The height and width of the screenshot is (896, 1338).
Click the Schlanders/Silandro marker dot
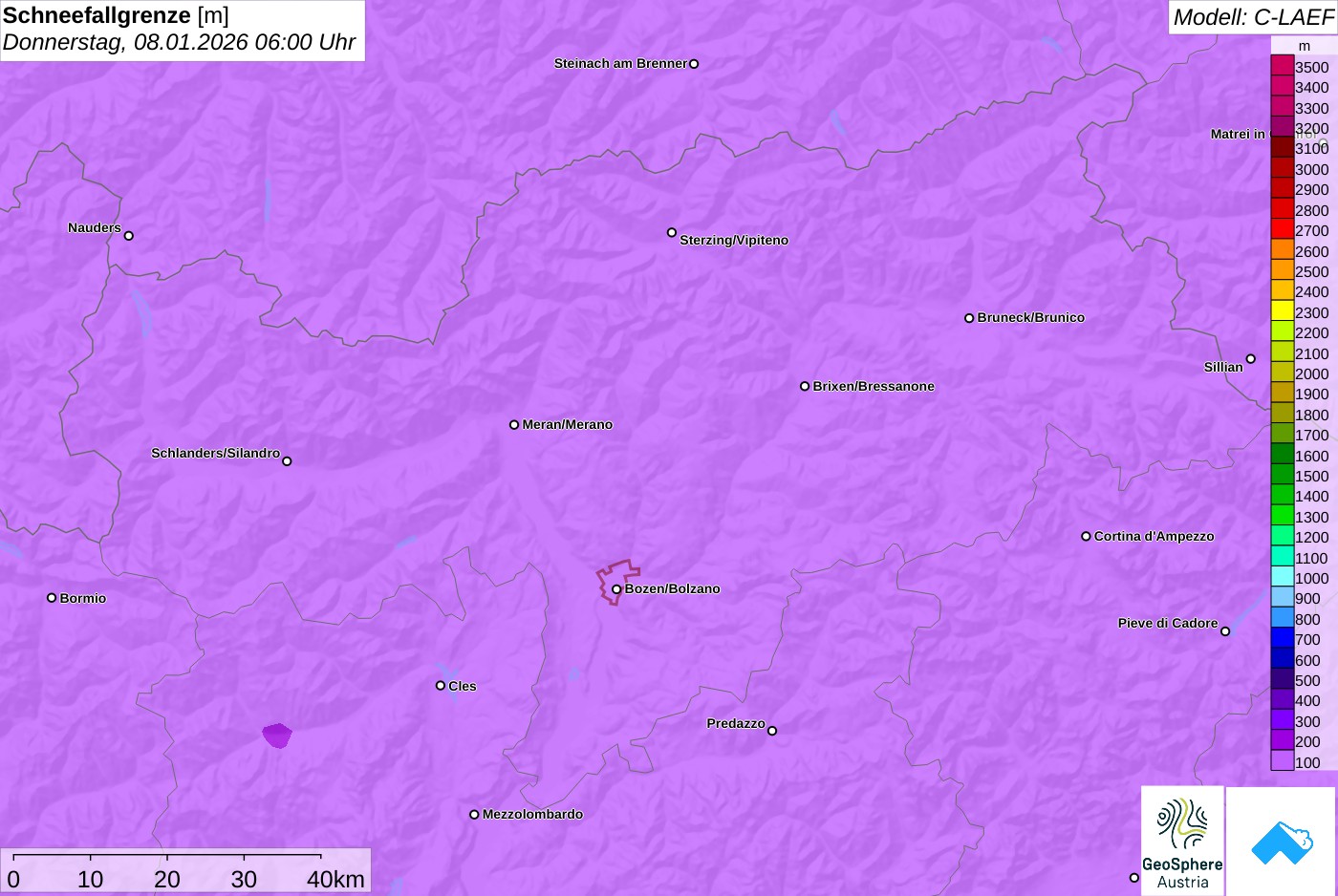tap(287, 461)
